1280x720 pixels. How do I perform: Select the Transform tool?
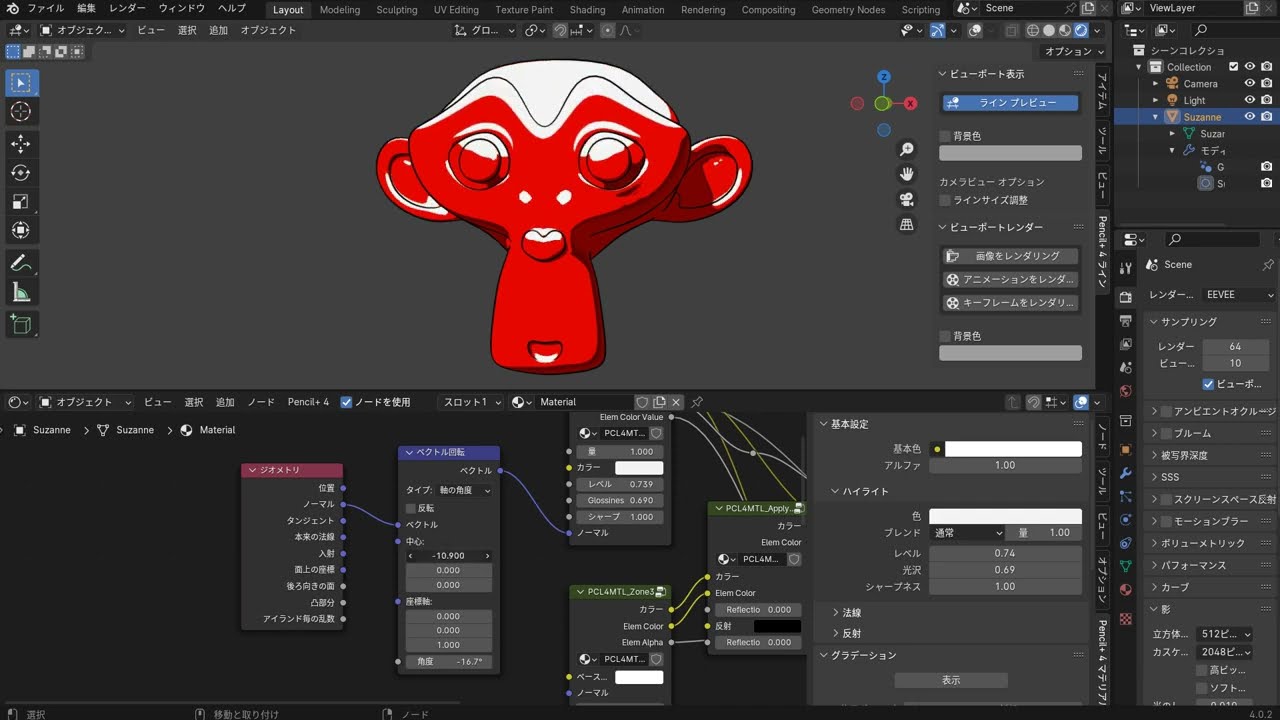[x=20, y=231]
